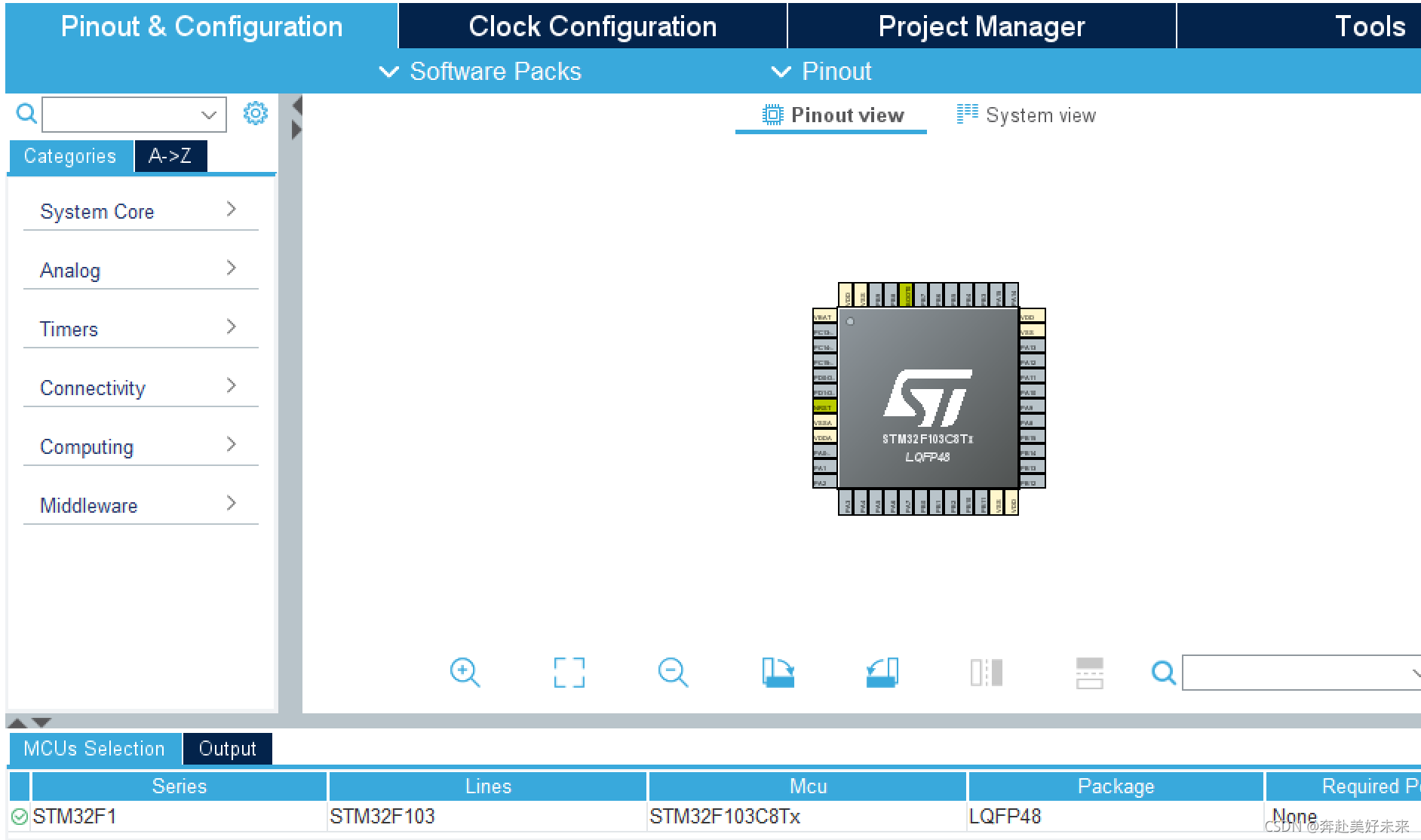This screenshot has width=1421, height=840.
Task: Open the Software Packs dropdown
Action: point(480,72)
